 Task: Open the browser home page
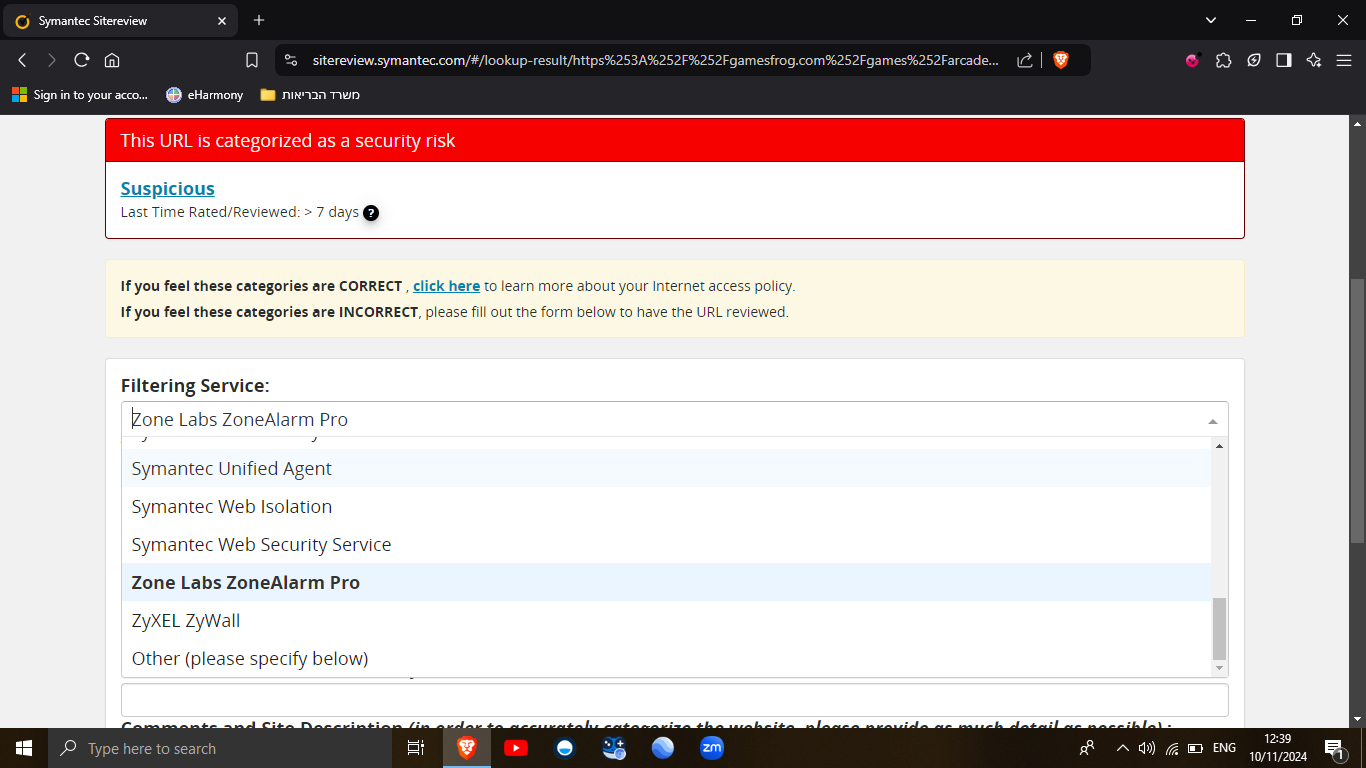point(112,60)
